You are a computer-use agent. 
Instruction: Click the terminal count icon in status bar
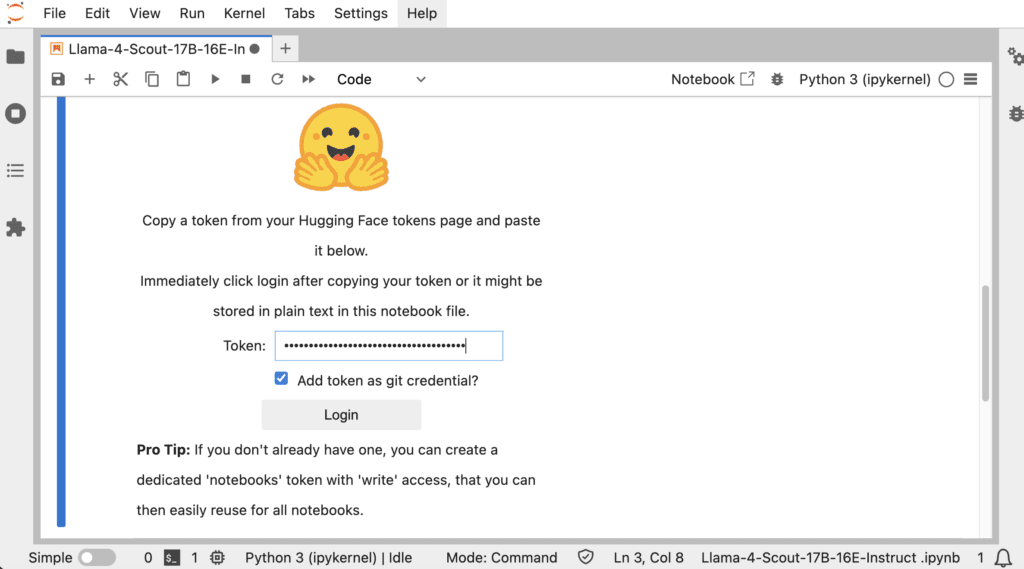coord(172,558)
